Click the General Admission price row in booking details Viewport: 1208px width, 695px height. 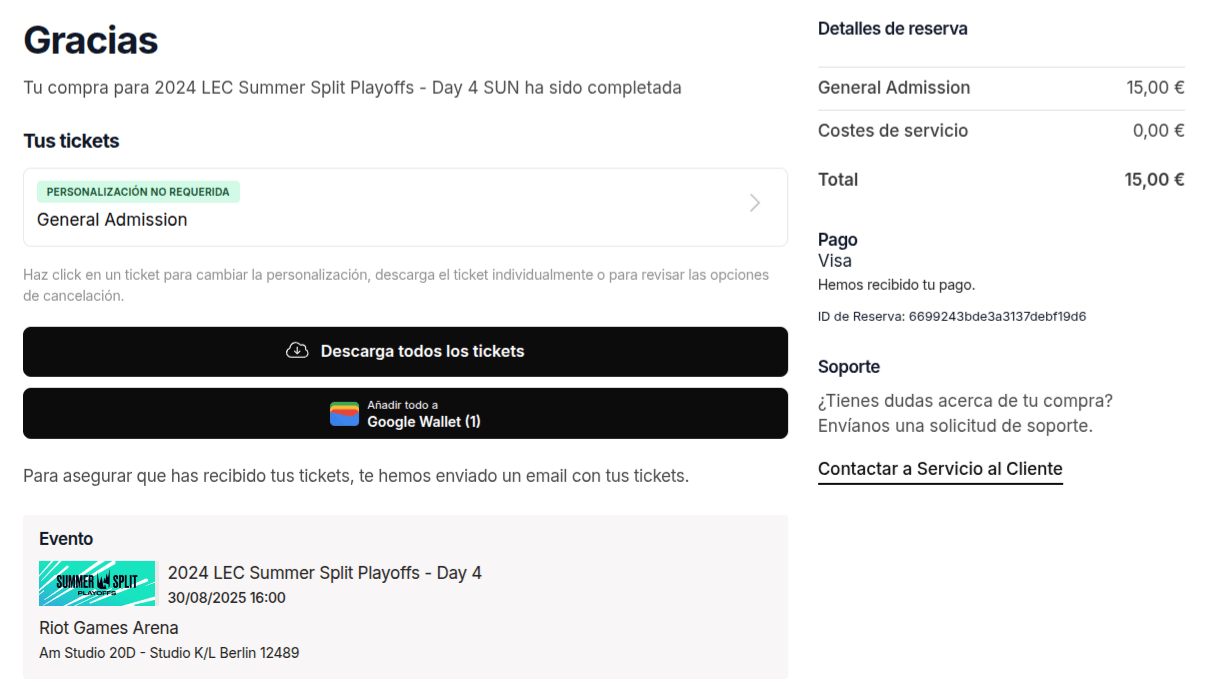(1001, 88)
